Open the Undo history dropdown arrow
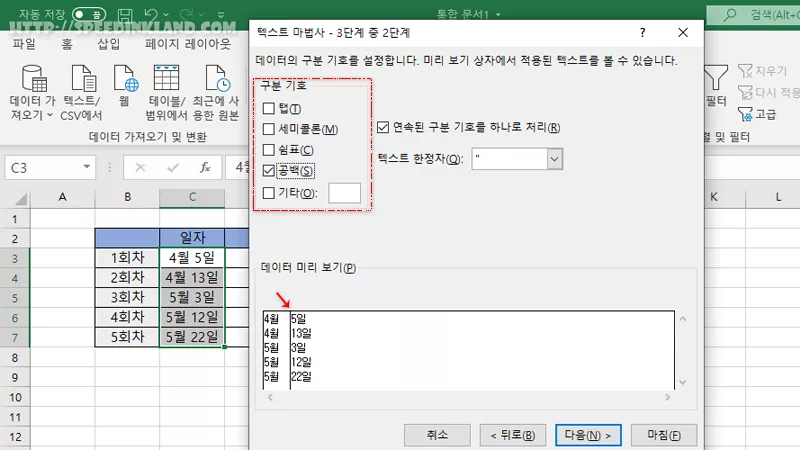This screenshot has width=800, height=450. point(166,15)
